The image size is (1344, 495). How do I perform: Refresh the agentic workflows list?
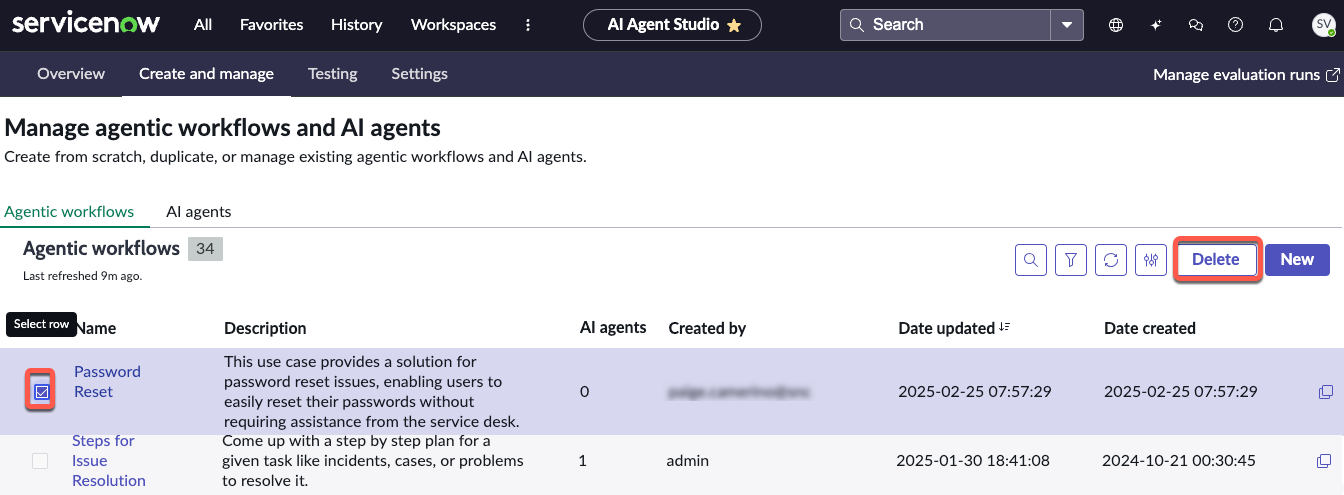click(x=1111, y=260)
